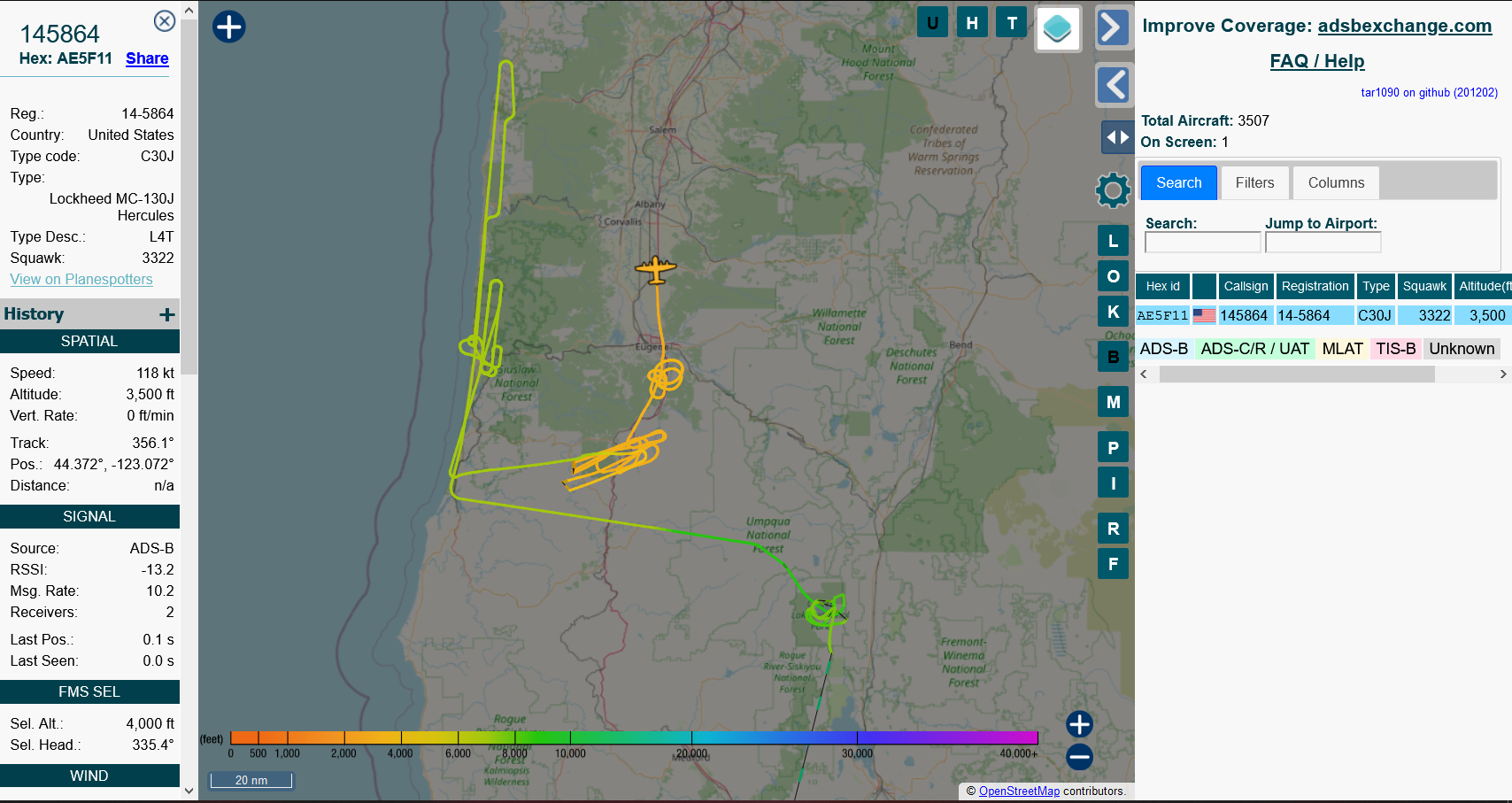1512x803 pixels.
Task: Click the left-right arrows sidebar toggle
Action: pyautogui.click(x=1117, y=137)
